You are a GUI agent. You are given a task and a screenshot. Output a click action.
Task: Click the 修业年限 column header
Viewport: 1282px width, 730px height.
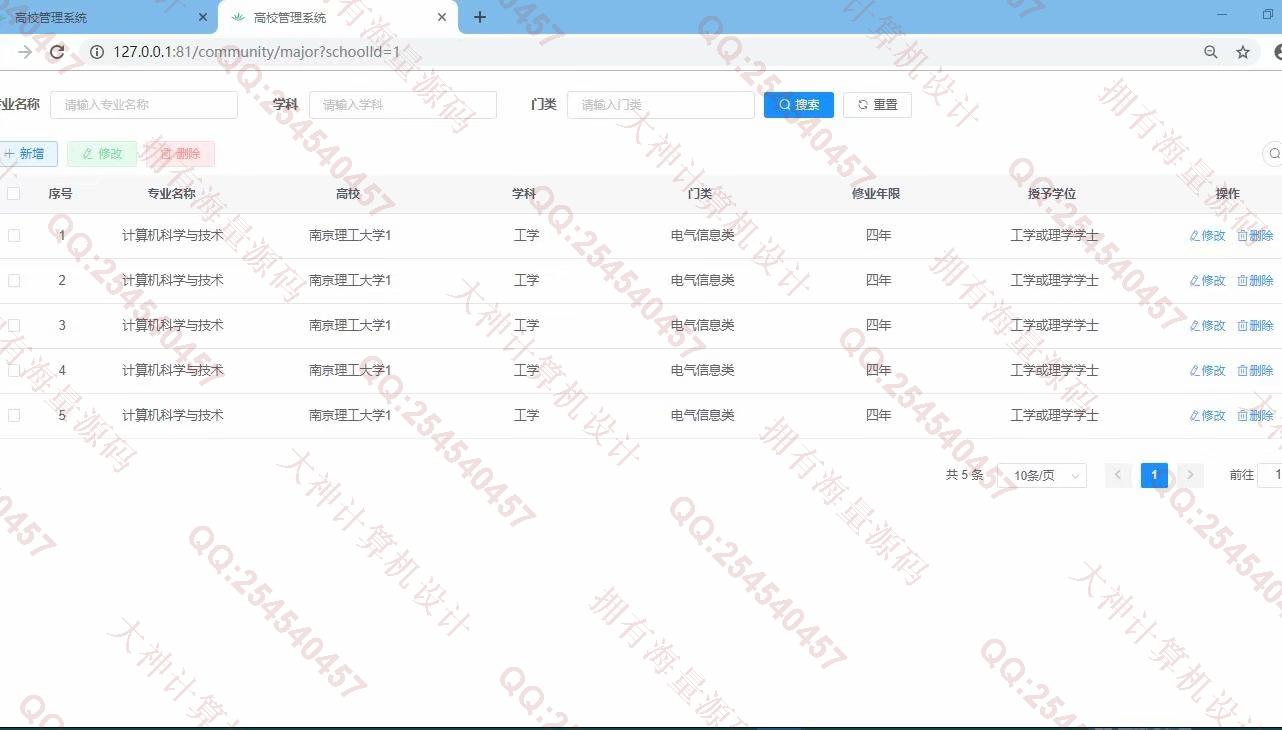point(876,194)
